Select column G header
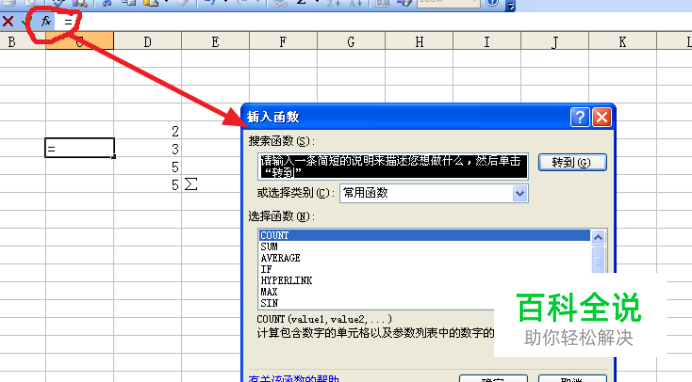692x382 pixels. 351,42
